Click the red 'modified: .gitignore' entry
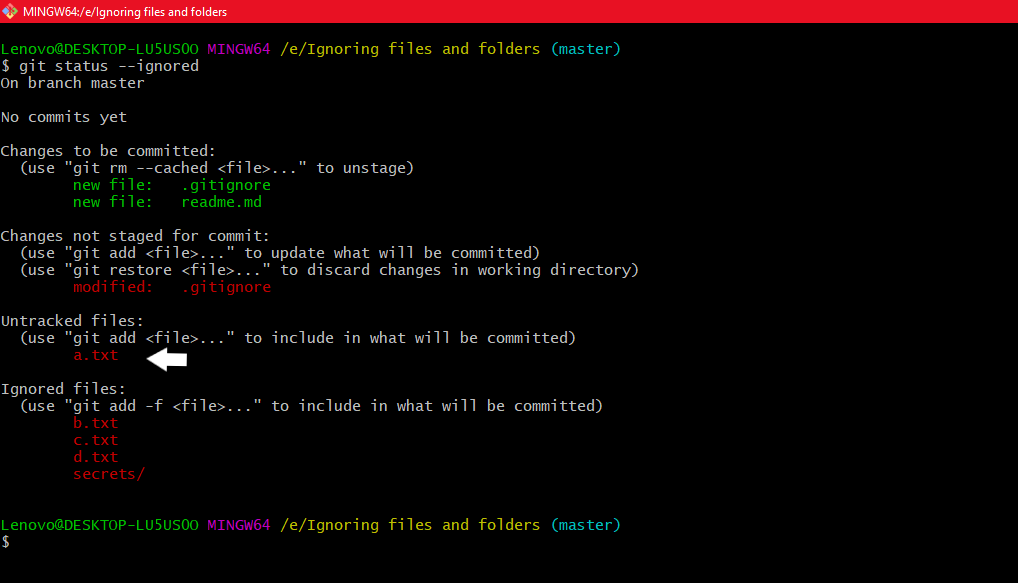Screen dimensions: 1018x583 (x=171, y=287)
